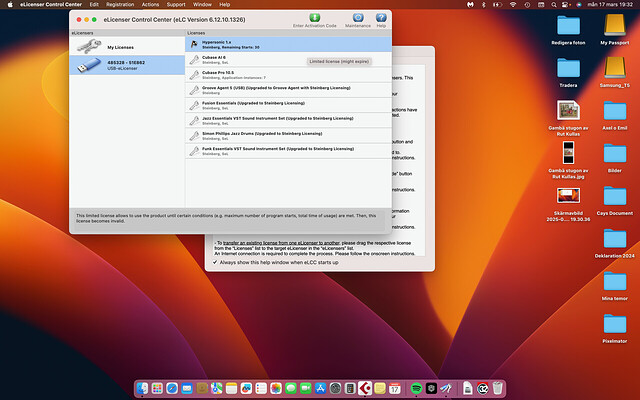Select the Deklaration 2024 folder
Screen dimensions: 640x400
tap(615, 239)
